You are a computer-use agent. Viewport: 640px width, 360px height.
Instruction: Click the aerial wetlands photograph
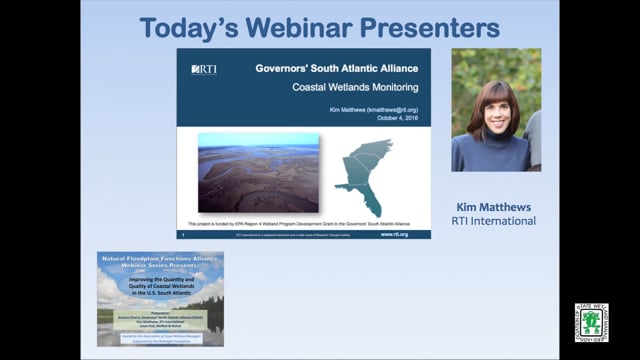pos(258,173)
